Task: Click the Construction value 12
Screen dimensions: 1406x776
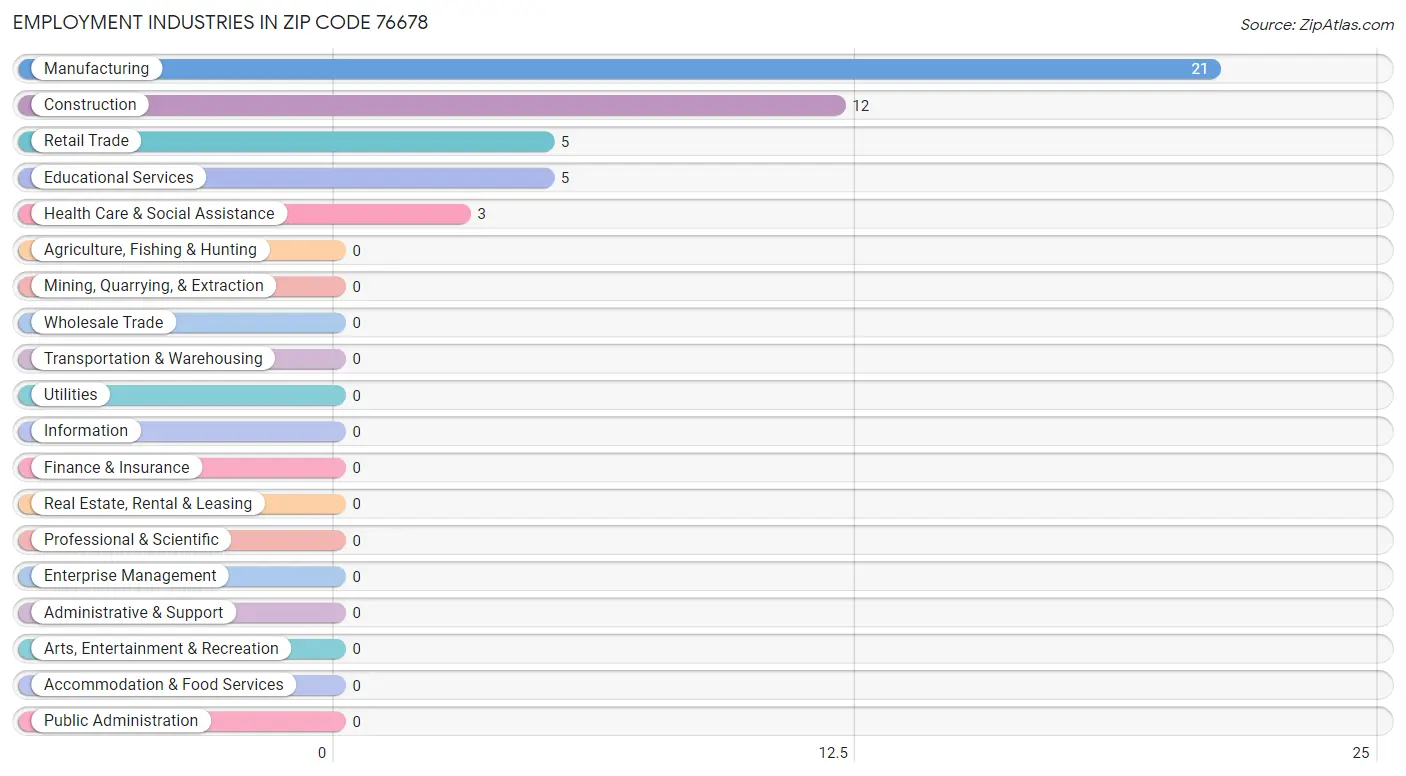Action: (x=860, y=105)
